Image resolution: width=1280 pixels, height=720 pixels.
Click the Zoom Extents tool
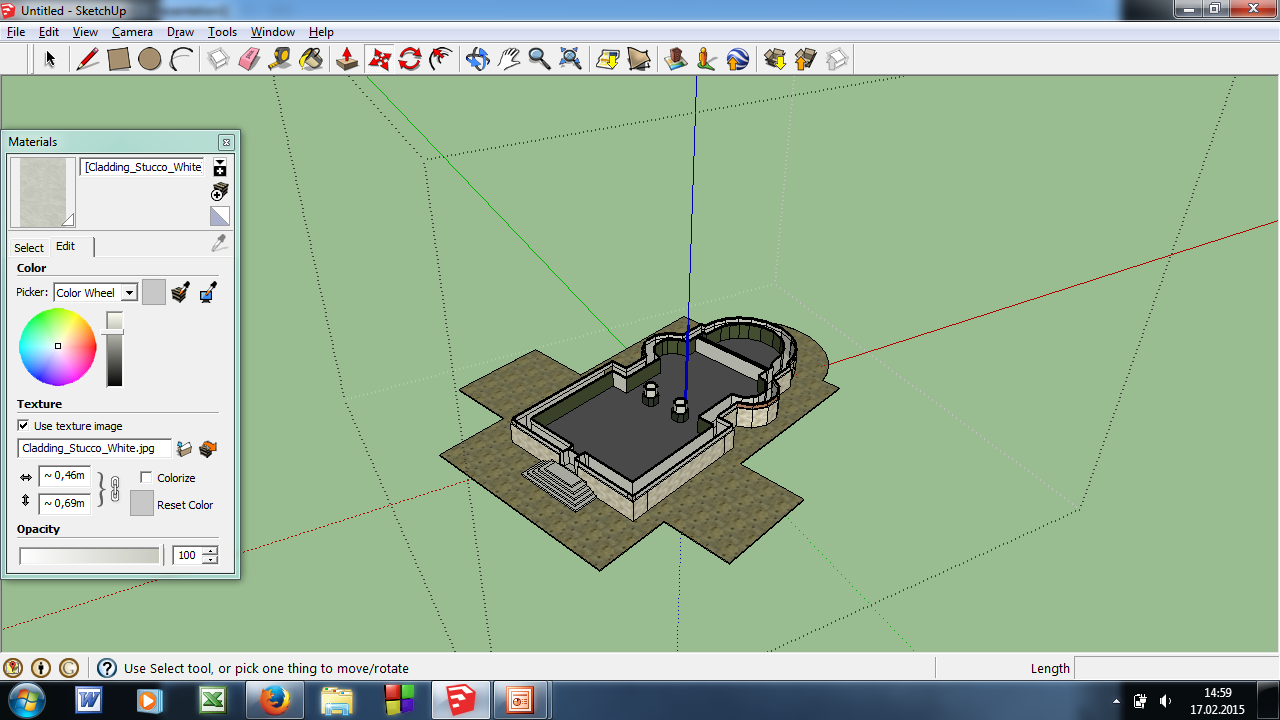pyautogui.click(x=570, y=60)
